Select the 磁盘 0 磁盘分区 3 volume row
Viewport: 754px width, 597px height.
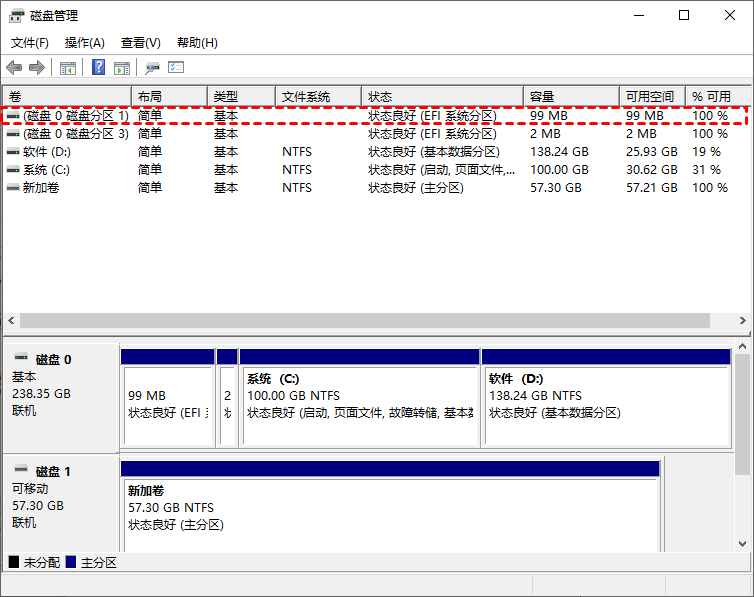(375, 134)
